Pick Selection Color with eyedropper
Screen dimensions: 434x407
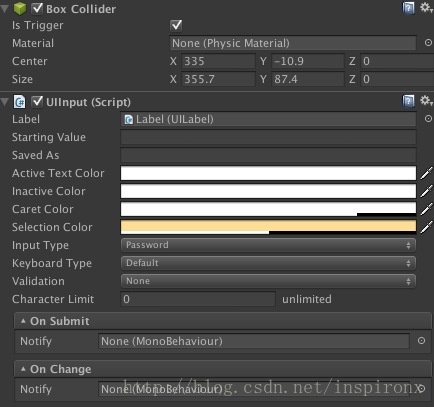click(426, 227)
